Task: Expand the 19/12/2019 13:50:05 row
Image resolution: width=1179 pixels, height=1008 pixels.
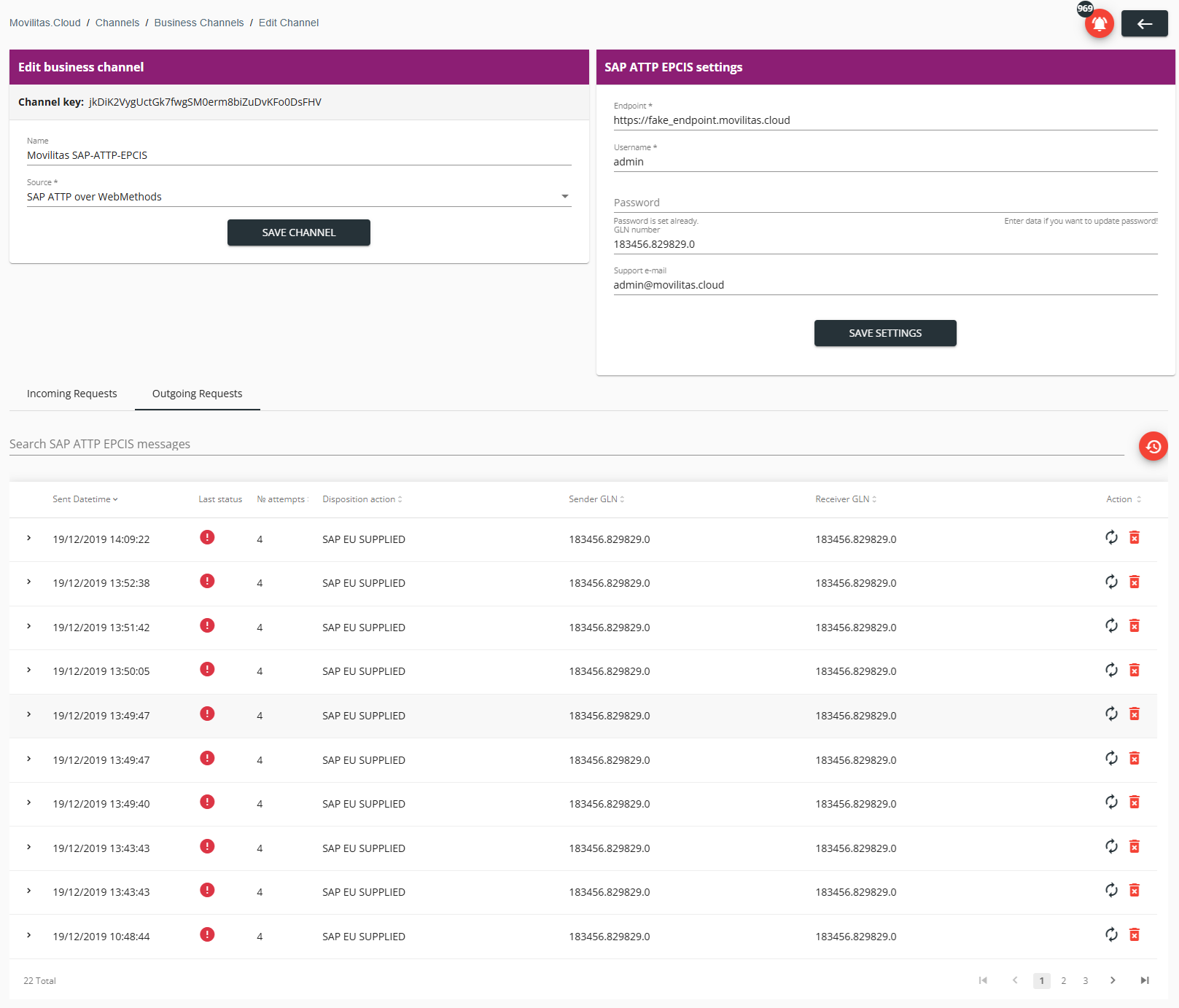Action: tap(28, 670)
